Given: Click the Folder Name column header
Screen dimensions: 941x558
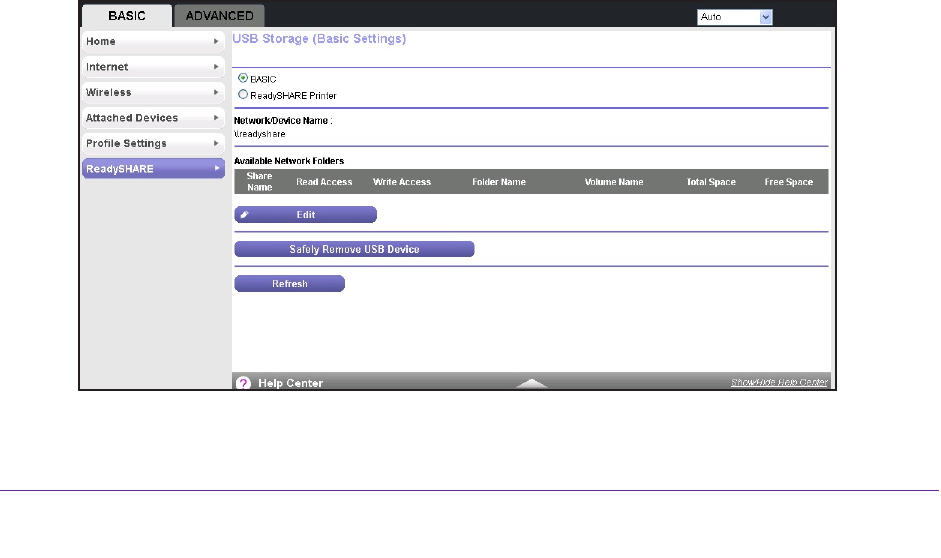Looking at the screenshot, I should (499, 182).
